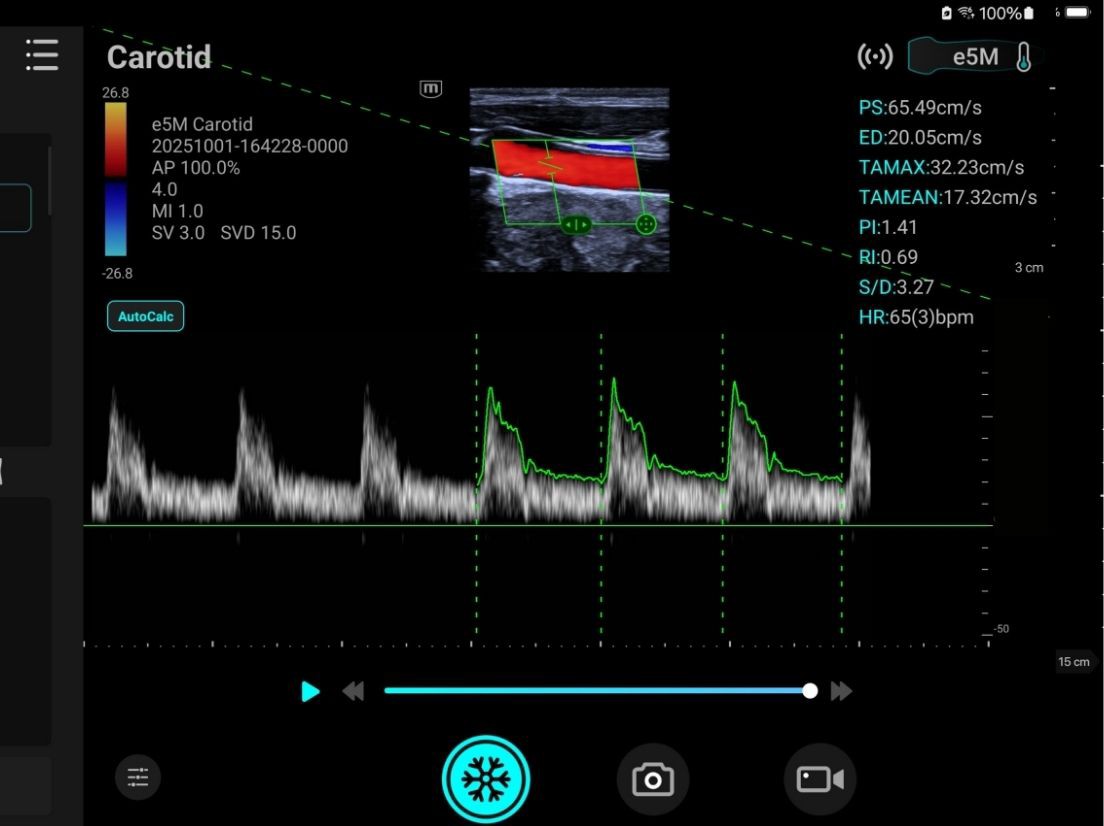Select the color ROI move handle

point(646,224)
